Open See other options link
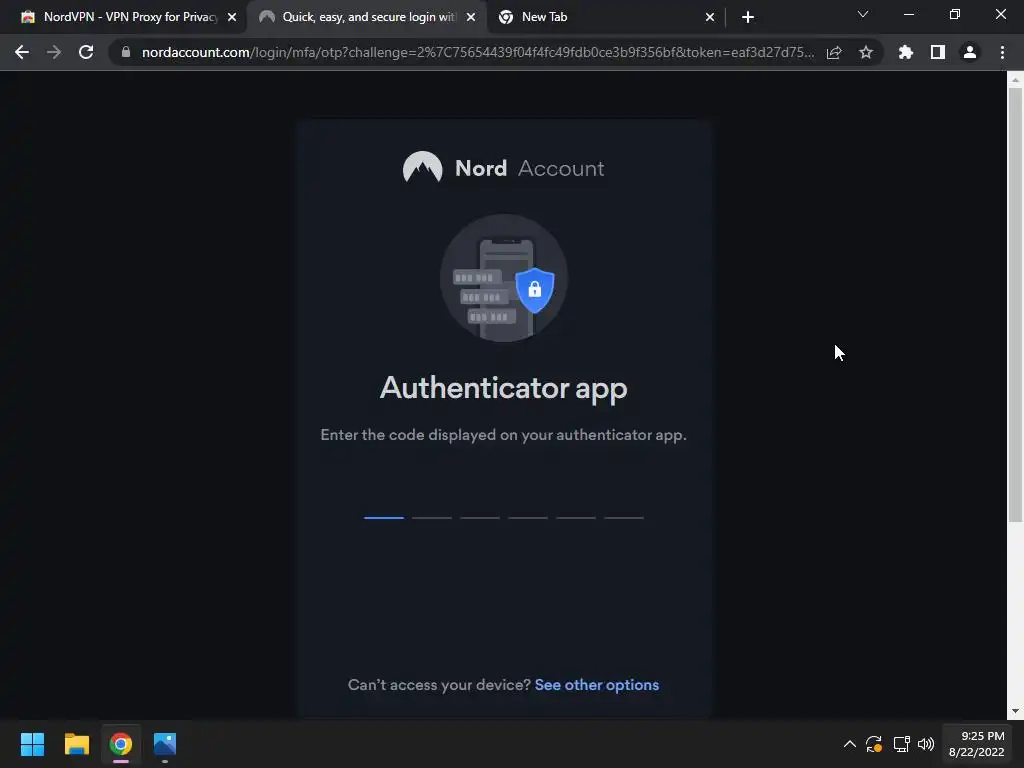This screenshot has width=1024, height=768. (597, 684)
